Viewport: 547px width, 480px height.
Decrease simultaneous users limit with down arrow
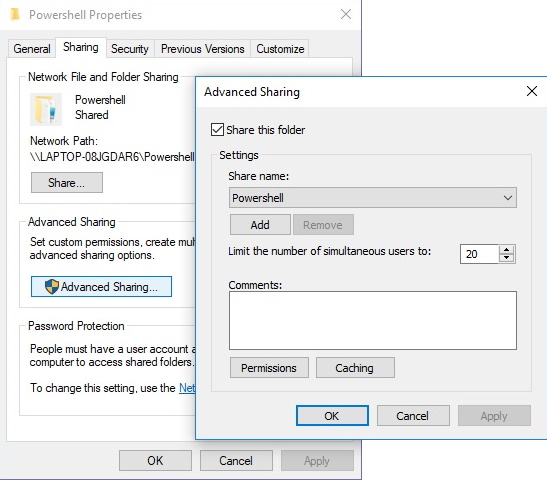point(506,258)
